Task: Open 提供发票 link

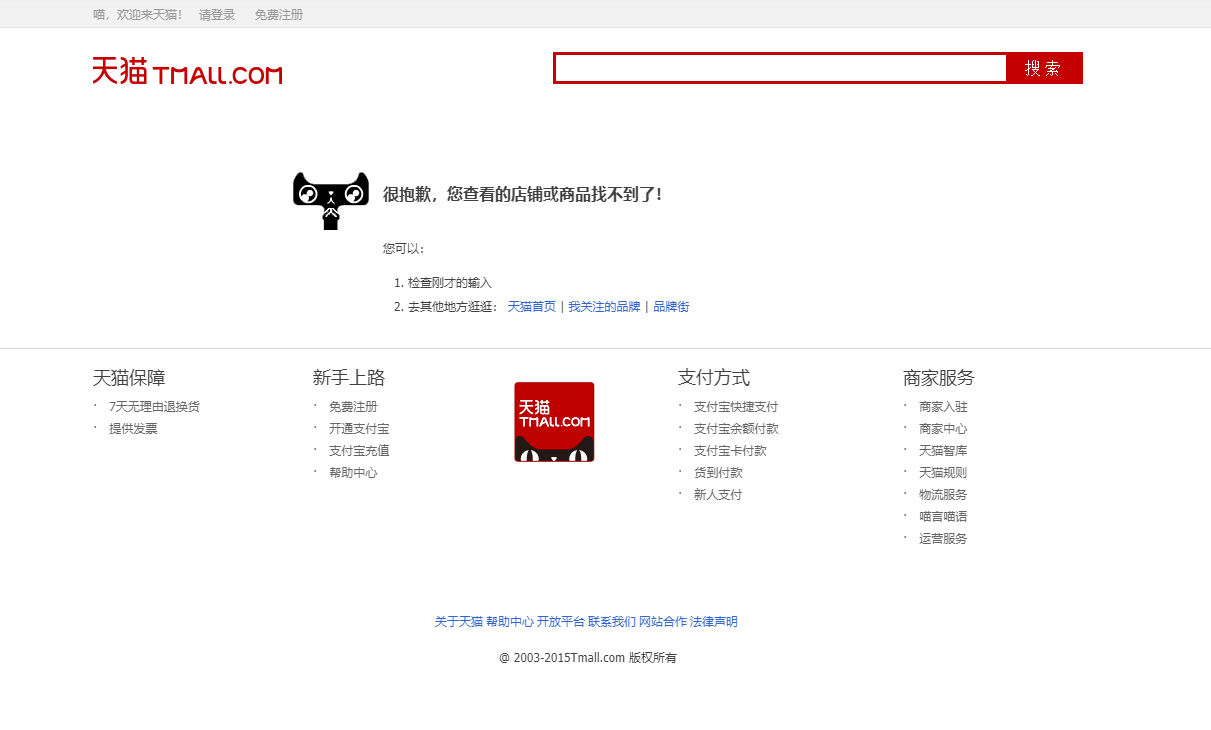Action: [133, 429]
